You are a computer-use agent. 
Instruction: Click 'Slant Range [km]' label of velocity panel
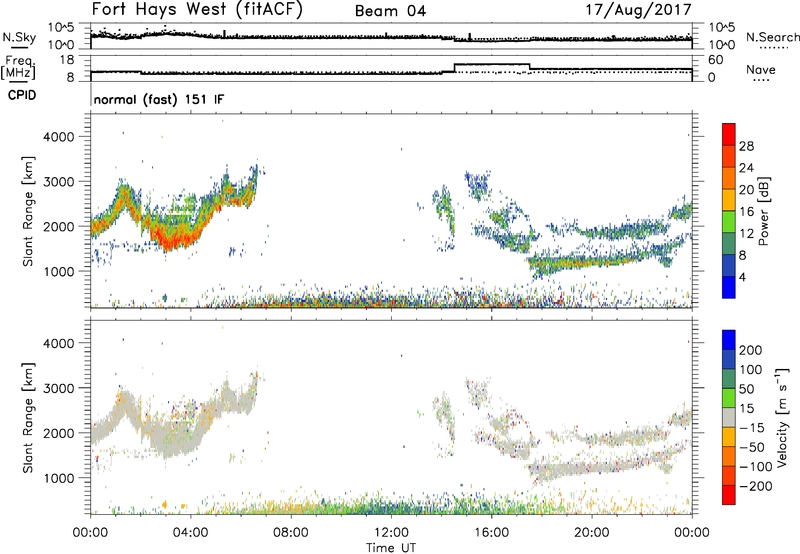(28, 418)
